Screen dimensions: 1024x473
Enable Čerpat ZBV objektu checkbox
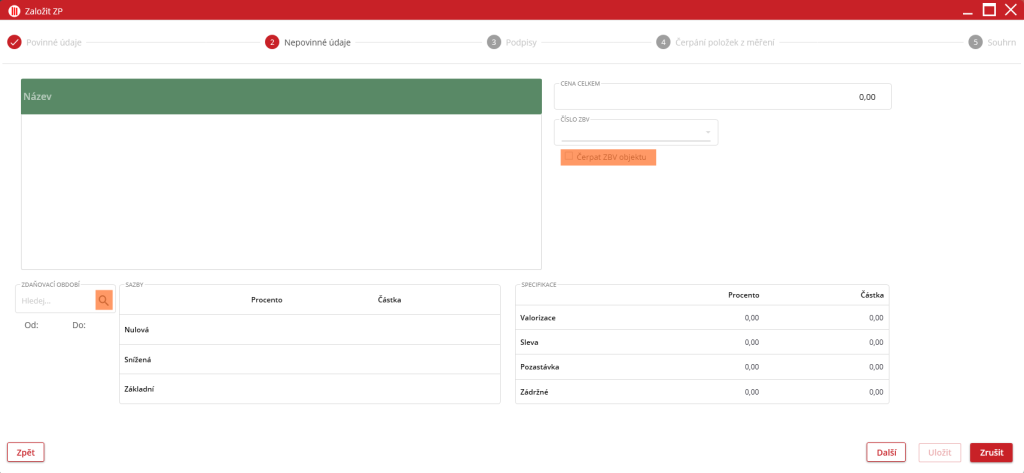(569, 157)
